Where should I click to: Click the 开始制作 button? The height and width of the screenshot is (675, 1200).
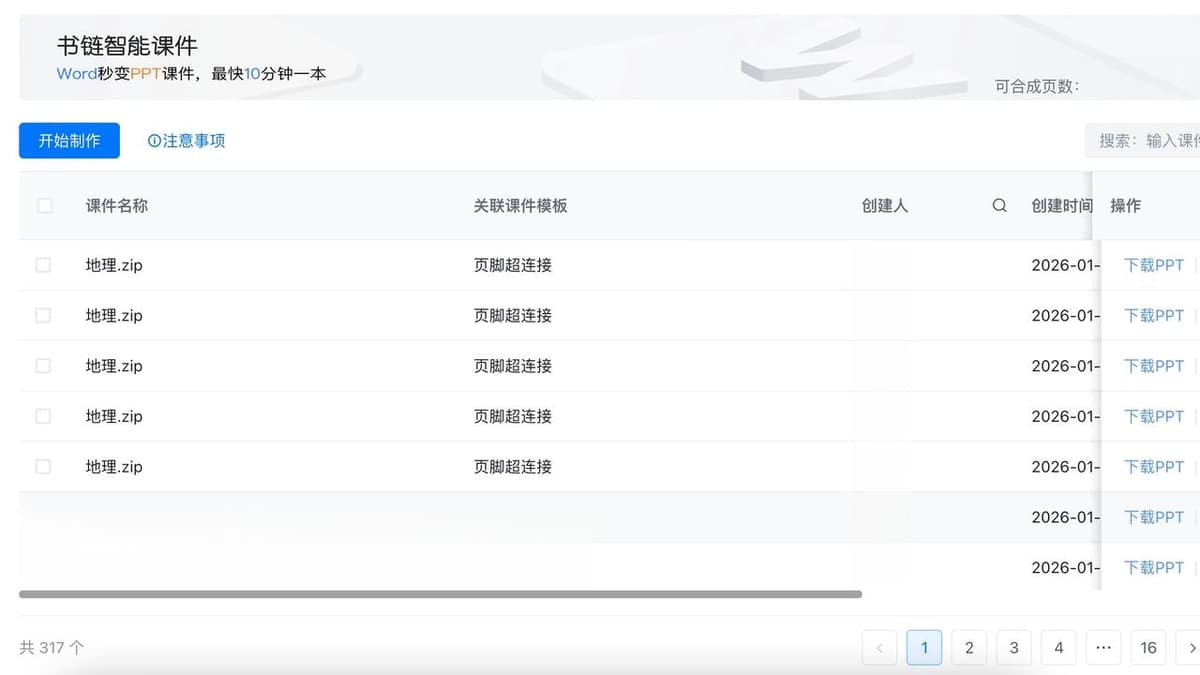[68, 140]
